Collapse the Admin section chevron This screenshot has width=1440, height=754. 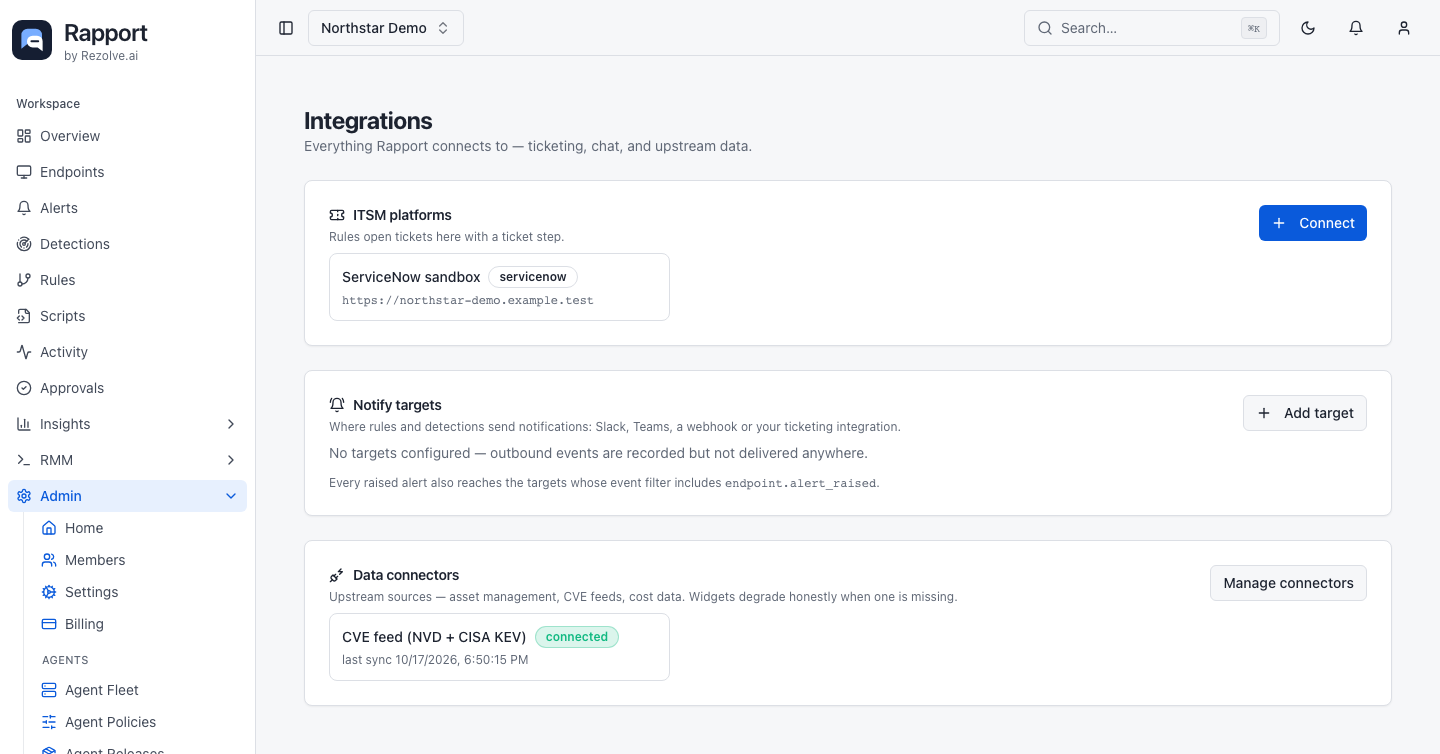click(231, 496)
